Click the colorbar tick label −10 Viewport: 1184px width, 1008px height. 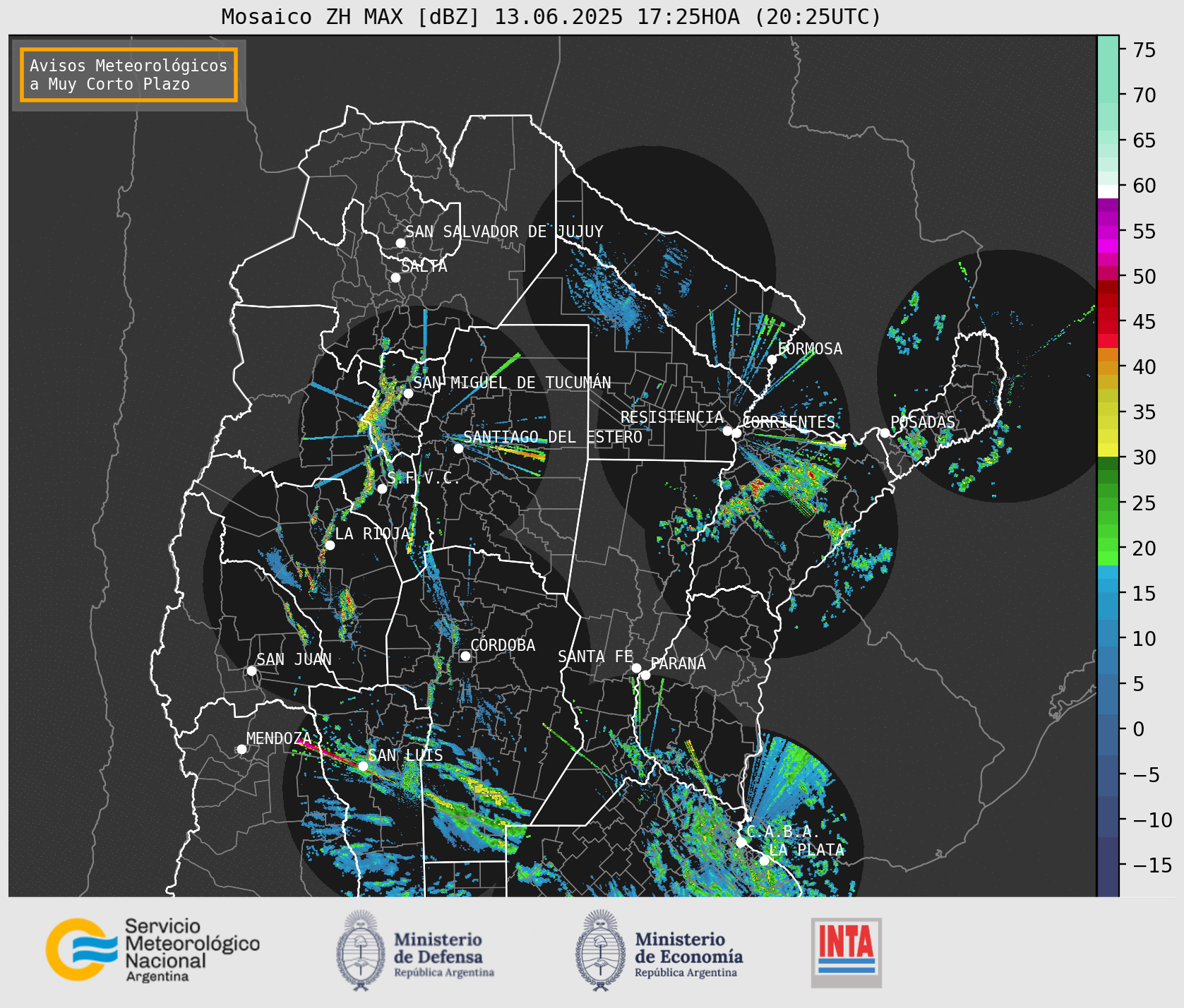coord(1152,820)
